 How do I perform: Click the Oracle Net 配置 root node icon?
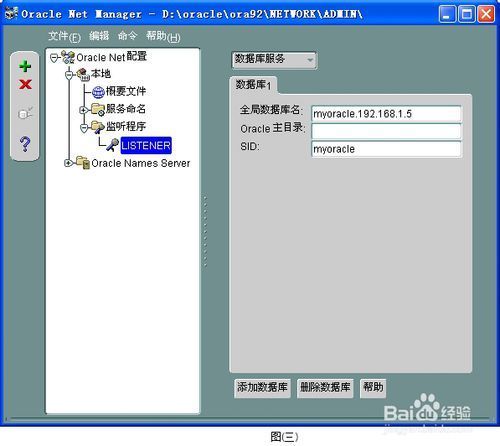tap(68, 57)
